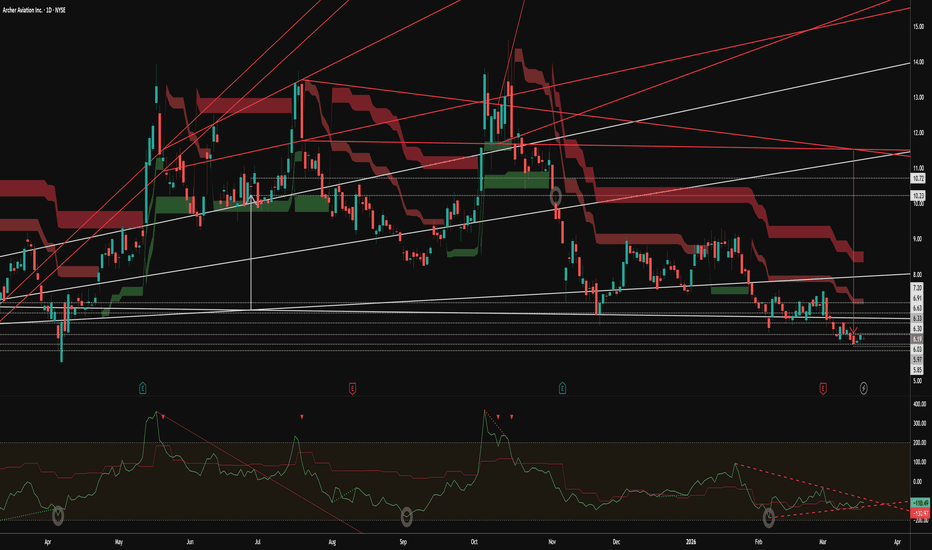
Task: Click the oscillator circle marker near early April
Action: click(x=57, y=516)
